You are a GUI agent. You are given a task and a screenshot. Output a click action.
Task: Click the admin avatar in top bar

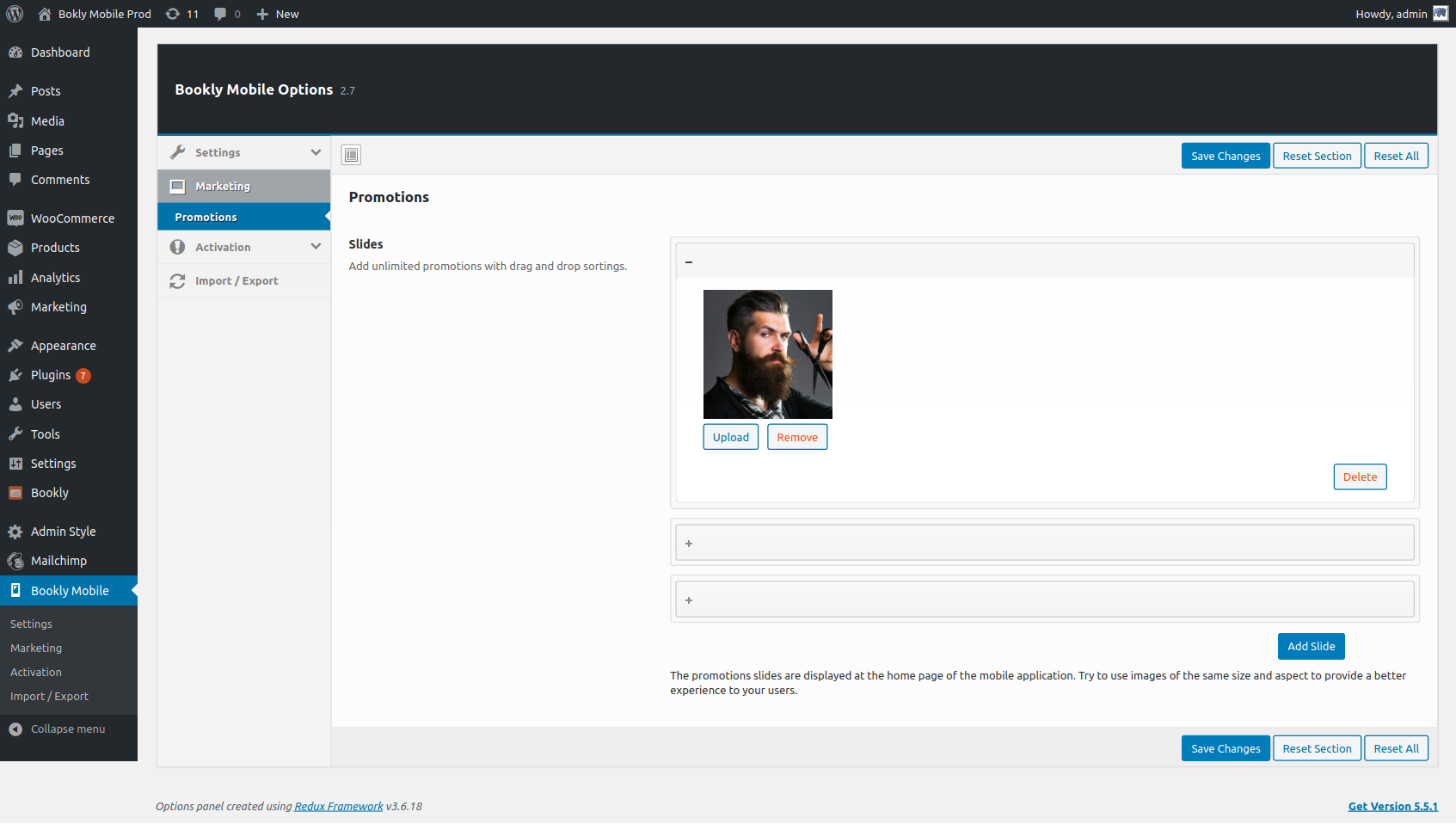click(x=1441, y=14)
